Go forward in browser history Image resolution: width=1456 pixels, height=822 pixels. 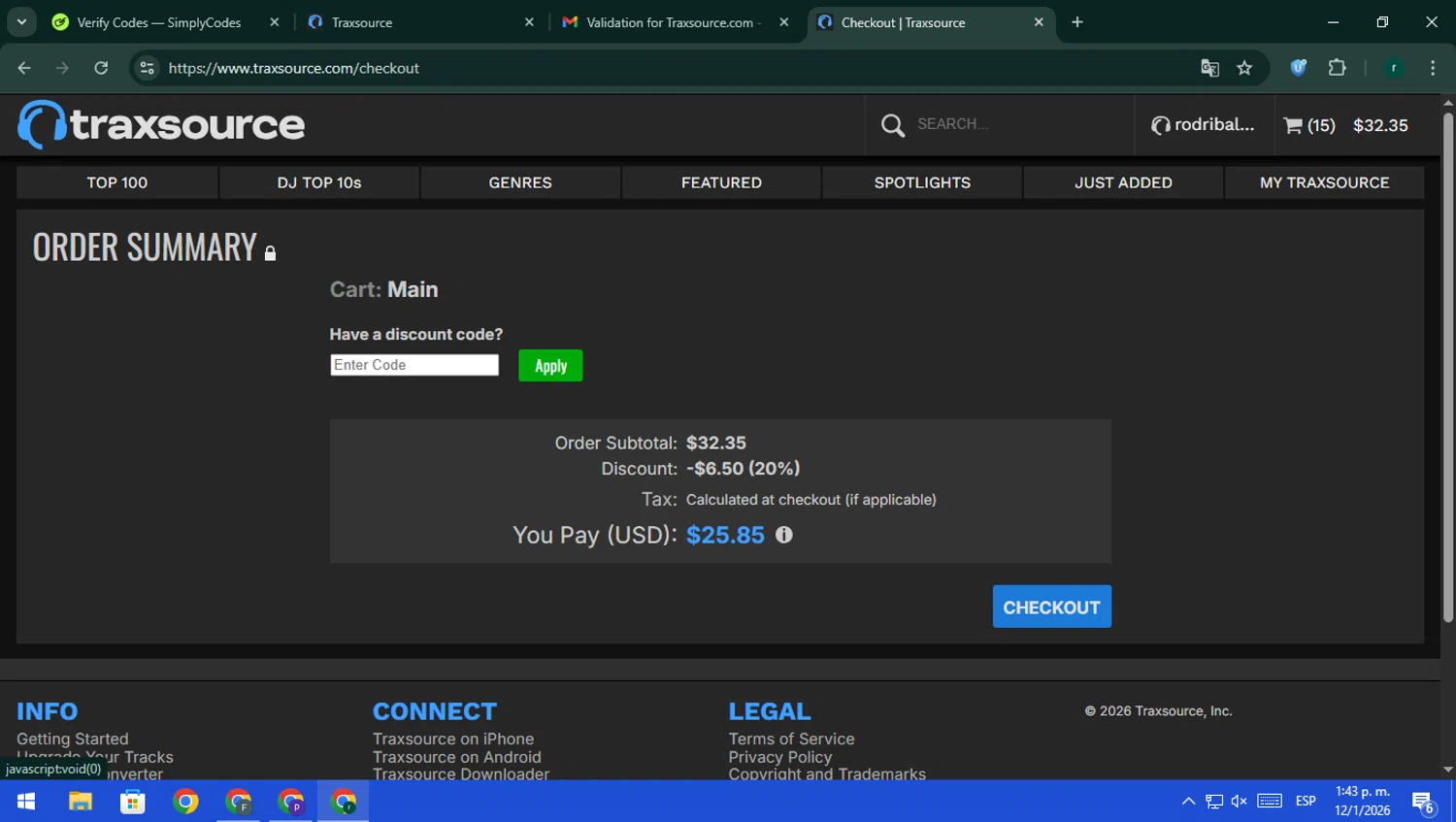tap(62, 68)
